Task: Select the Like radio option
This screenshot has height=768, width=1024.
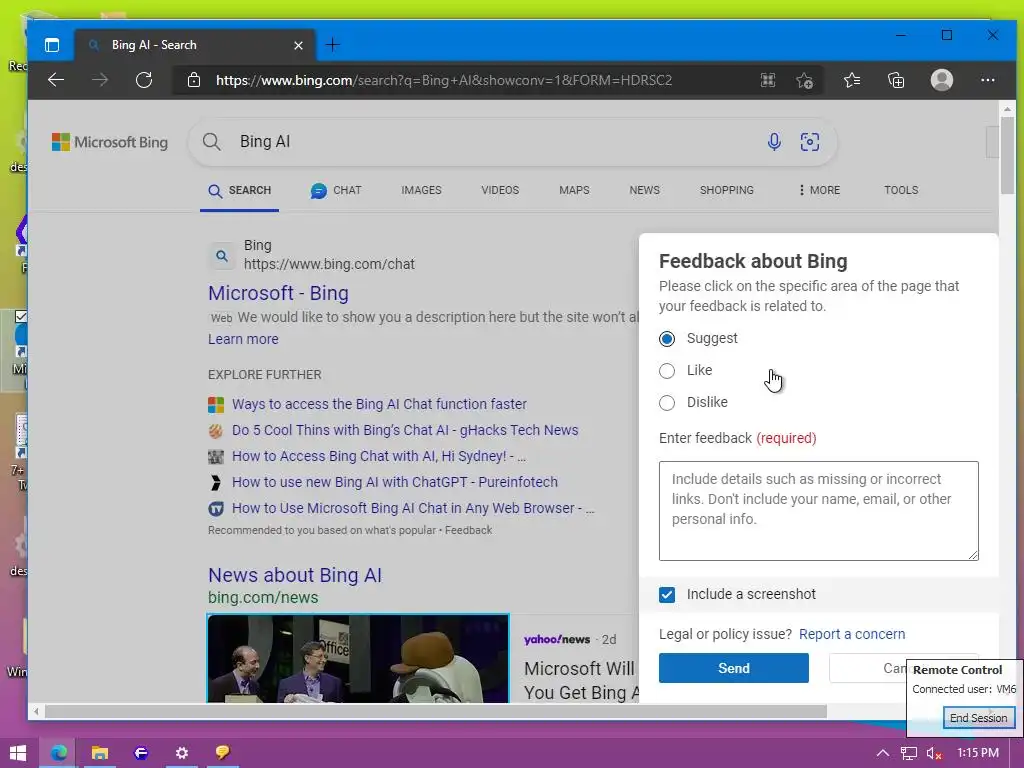Action: coord(667,370)
